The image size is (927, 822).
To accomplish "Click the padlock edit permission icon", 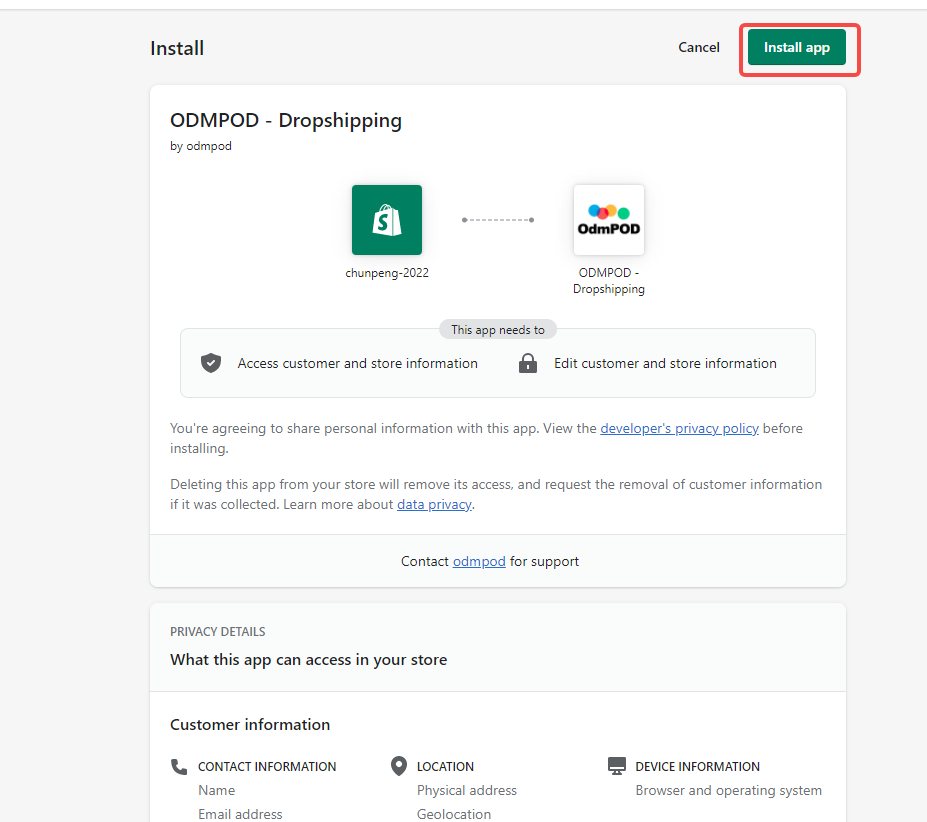I will click(x=528, y=363).
